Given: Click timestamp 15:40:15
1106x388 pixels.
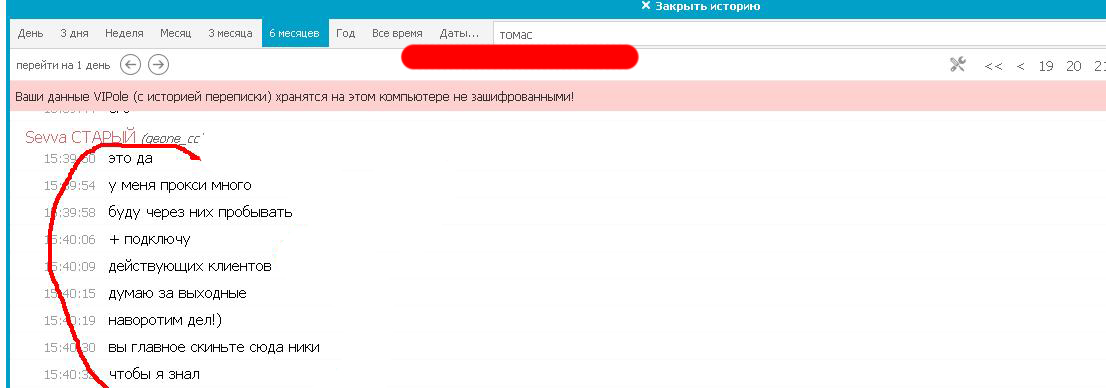Looking at the screenshot, I should (x=69, y=293).
